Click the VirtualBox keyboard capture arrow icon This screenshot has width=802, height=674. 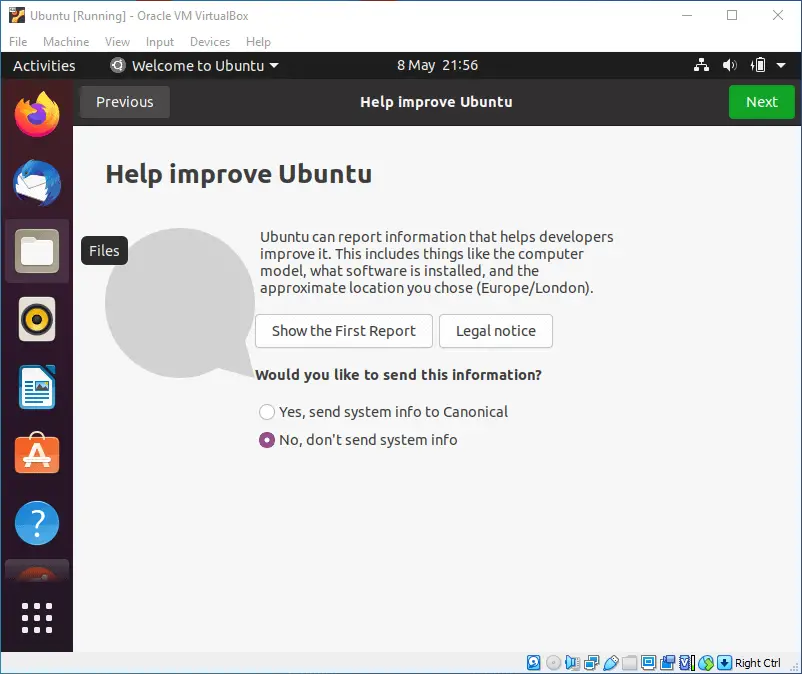click(724, 663)
